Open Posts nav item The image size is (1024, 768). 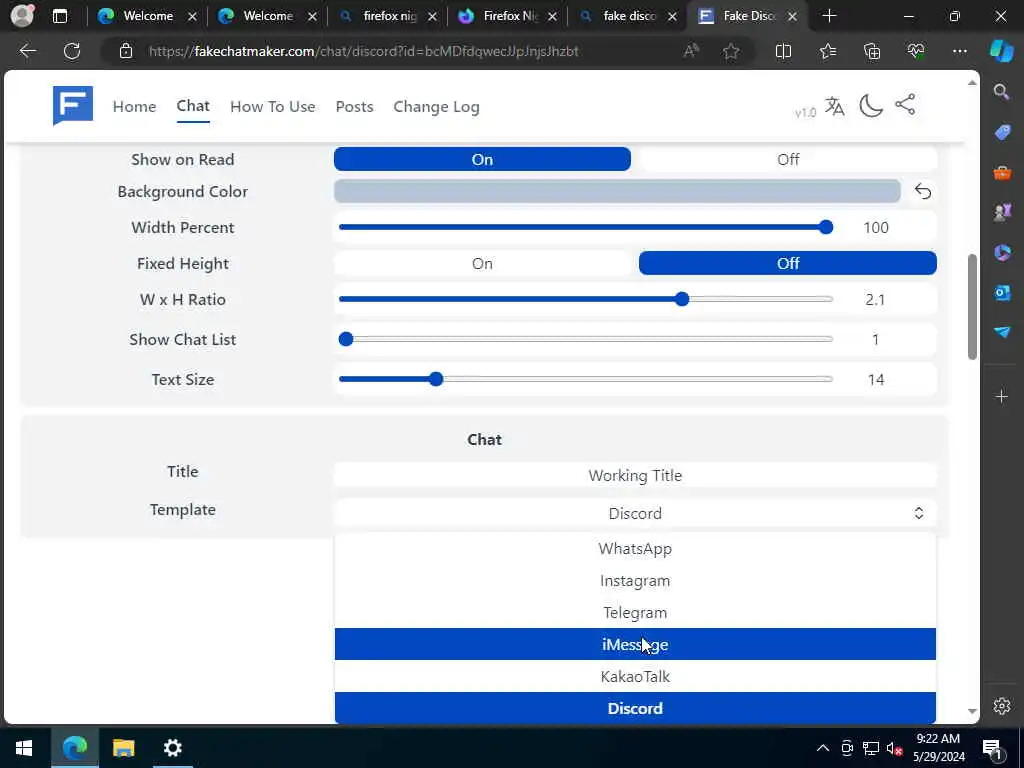point(355,106)
